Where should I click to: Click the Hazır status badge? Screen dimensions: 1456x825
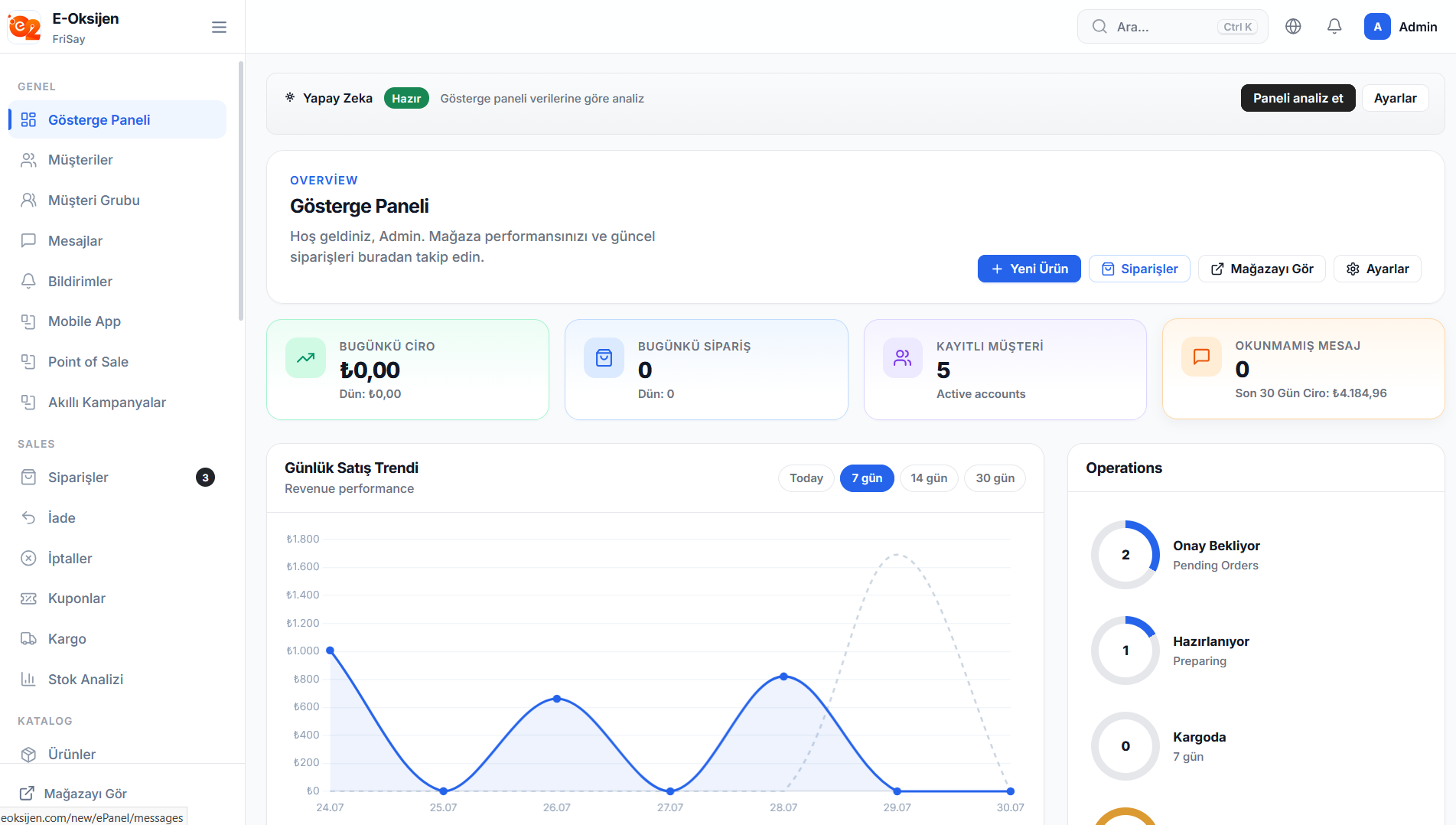406,98
